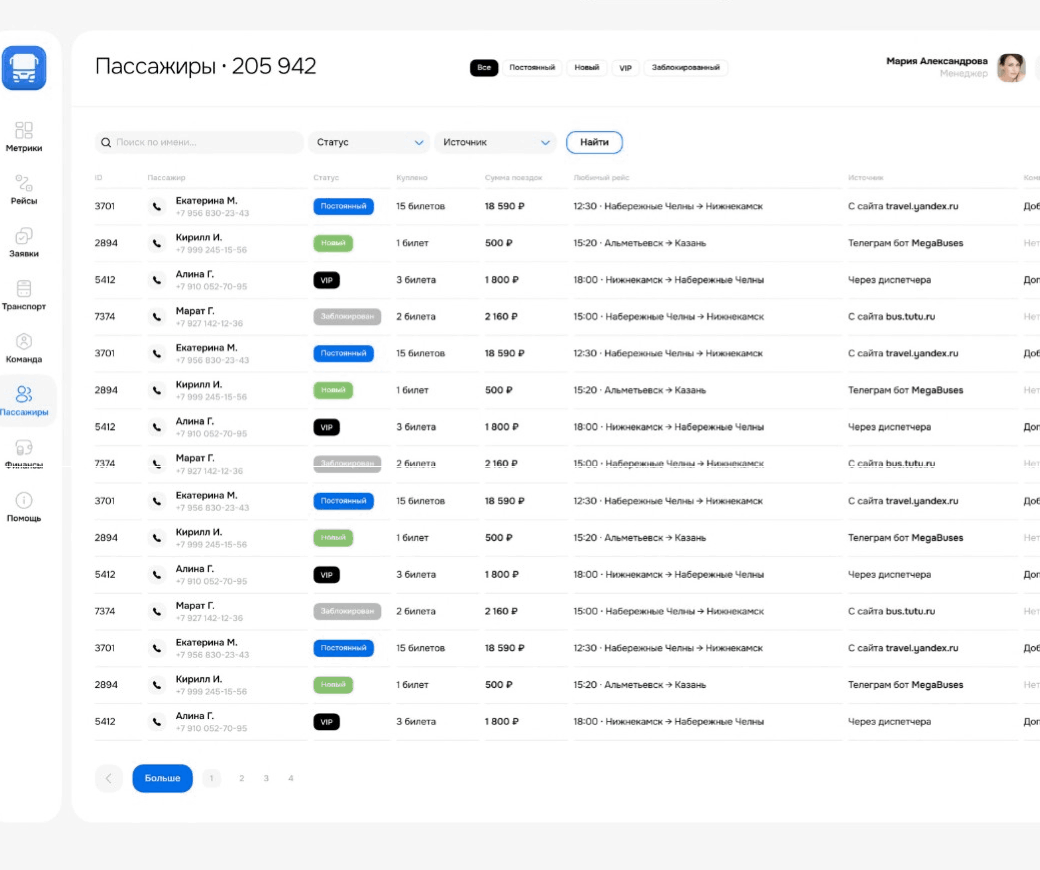Click the first Новый status badge
This screenshot has height=870, width=1040.
point(333,243)
